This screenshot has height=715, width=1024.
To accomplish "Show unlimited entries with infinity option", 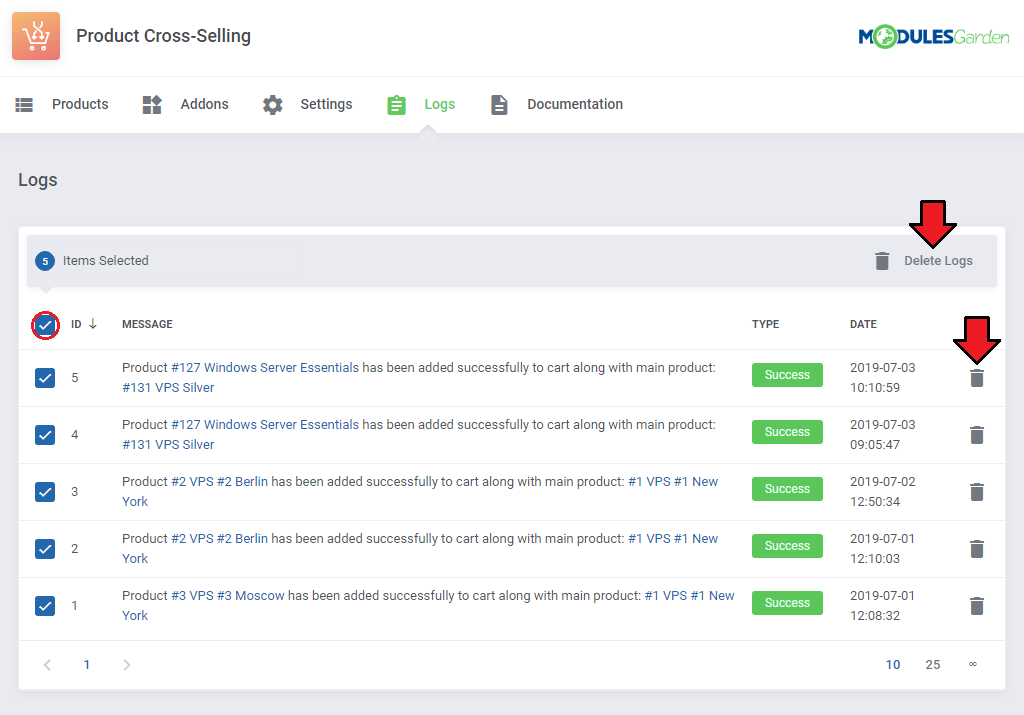I will tap(973, 664).
